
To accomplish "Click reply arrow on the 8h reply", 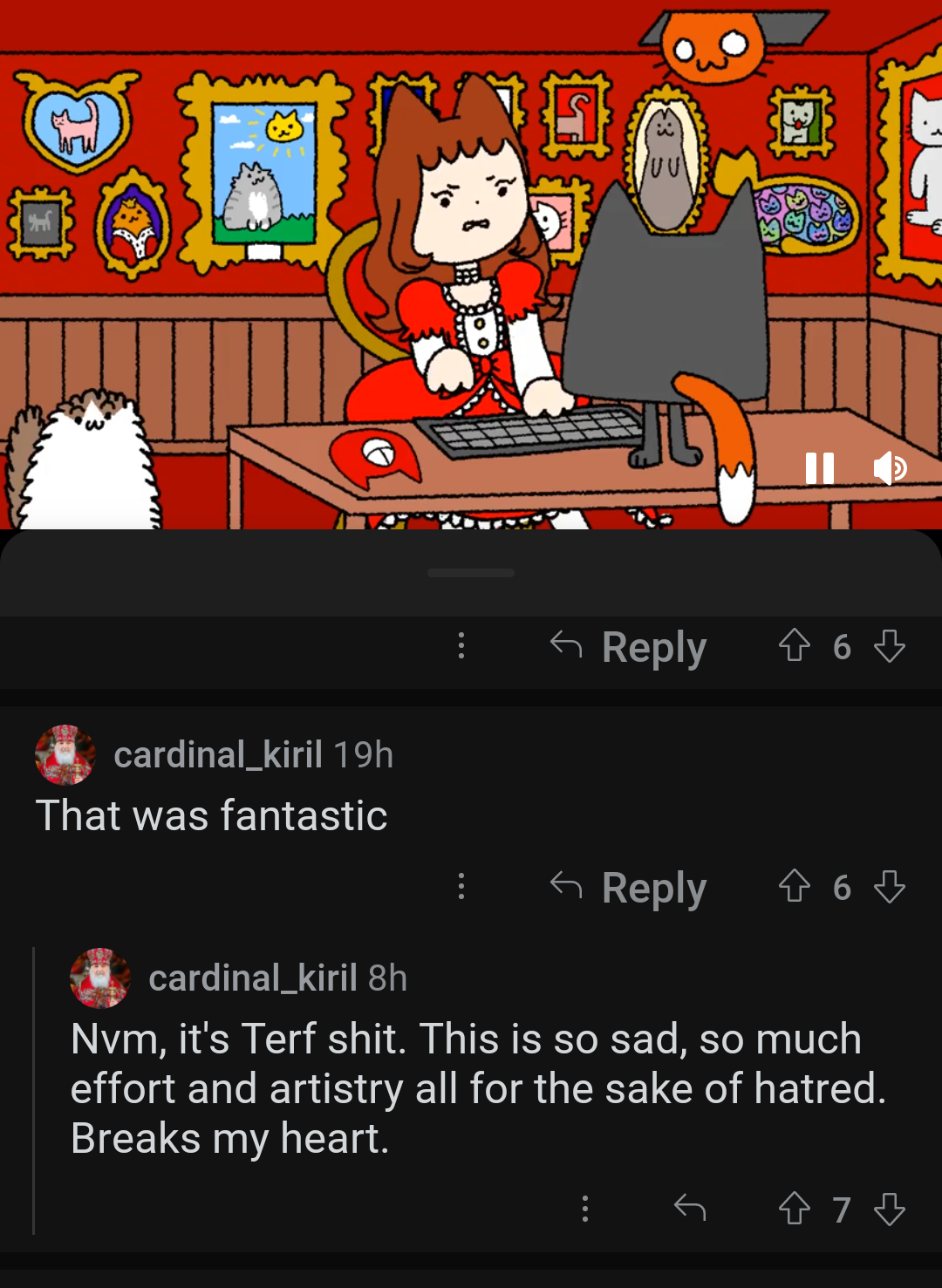I will tap(690, 1208).
